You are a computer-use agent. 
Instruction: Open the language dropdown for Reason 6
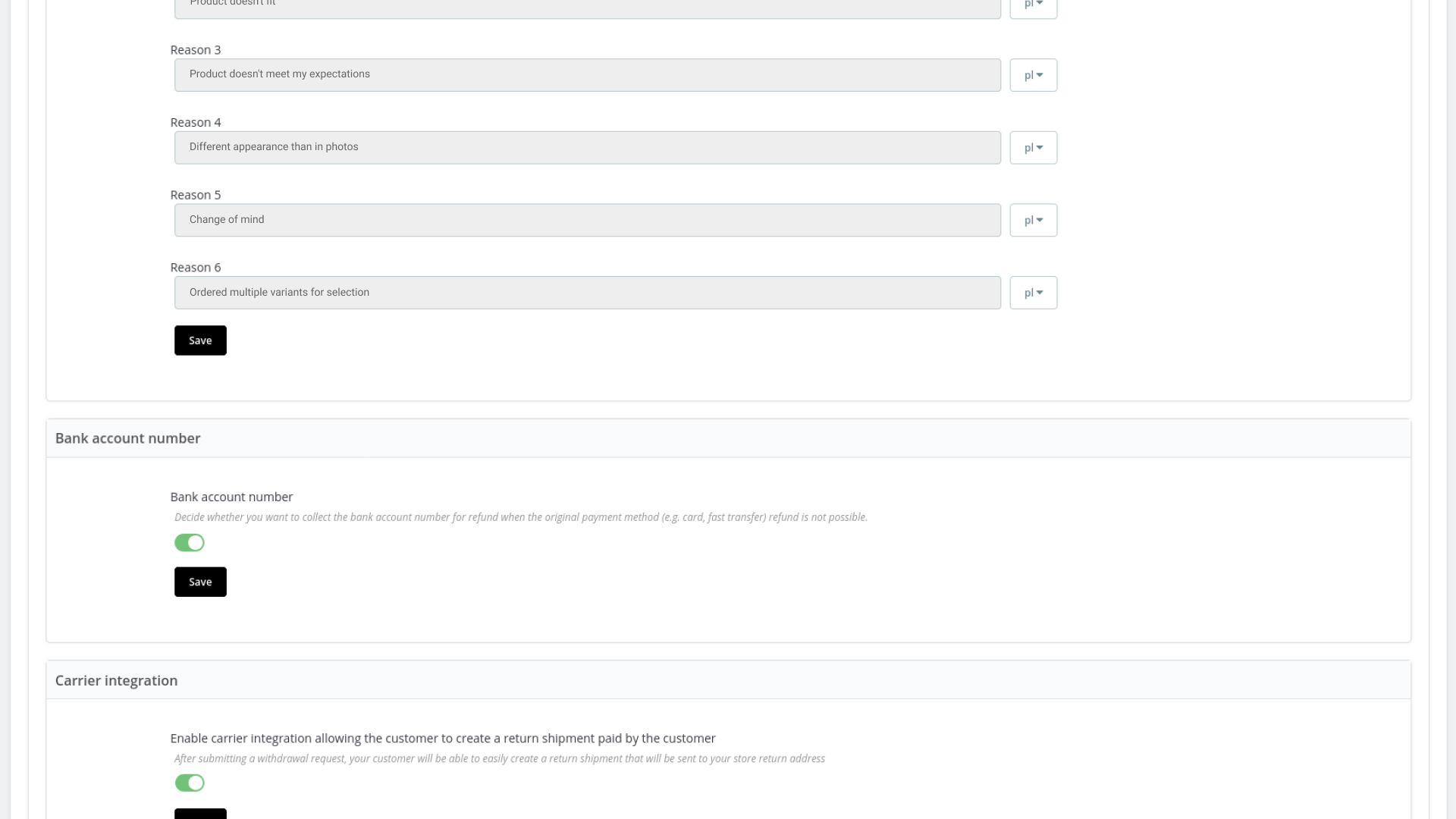(x=1033, y=292)
